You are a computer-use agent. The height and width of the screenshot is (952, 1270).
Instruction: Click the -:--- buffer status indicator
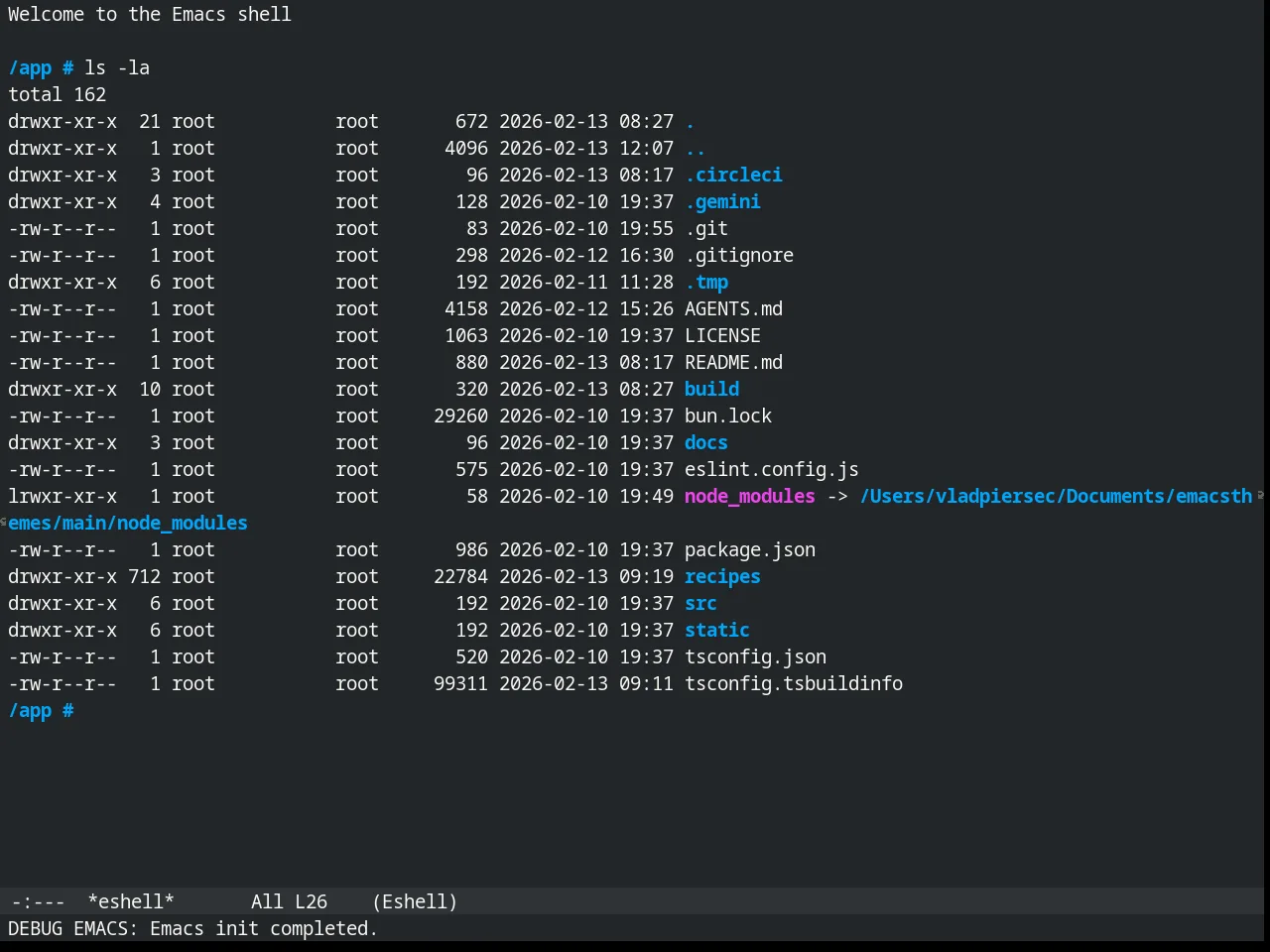click(x=38, y=901)
